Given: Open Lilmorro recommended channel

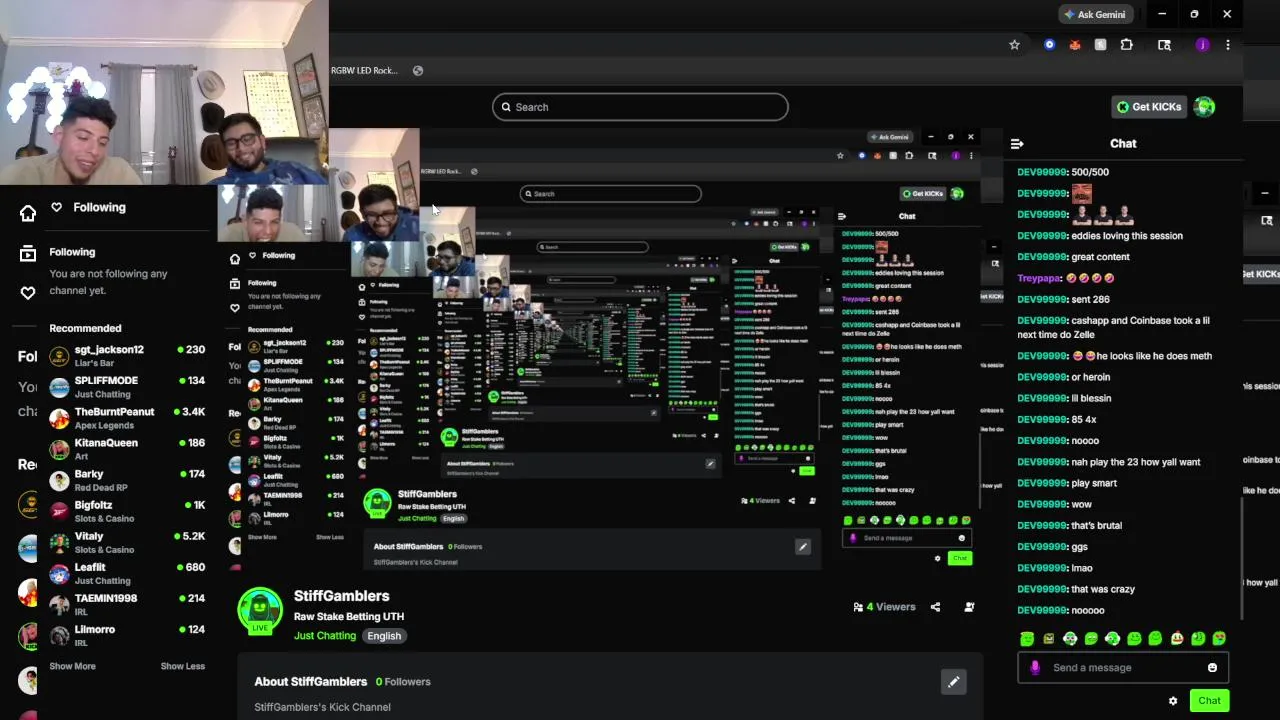Looking at the screenshot, I should [127, 635].
